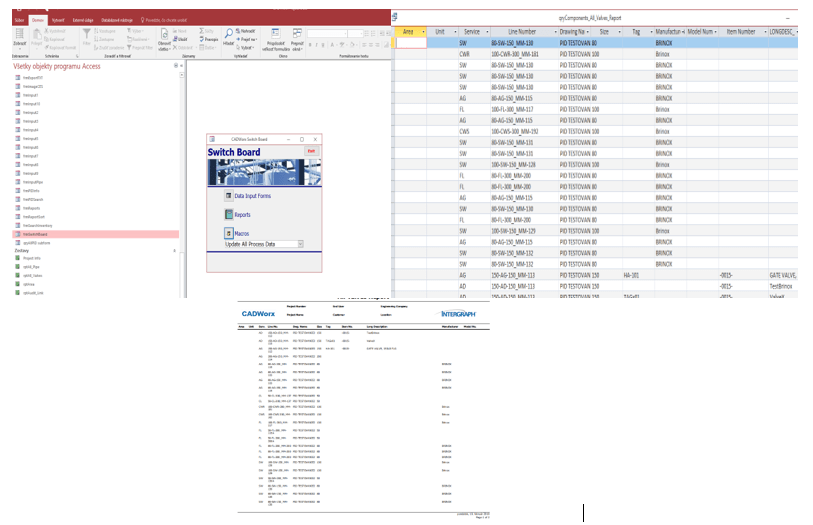Image resolution: width=813 pixels, height=525 pixels.
Task: Expand the Unit column filter arrow
Action: tap(454, 32)
